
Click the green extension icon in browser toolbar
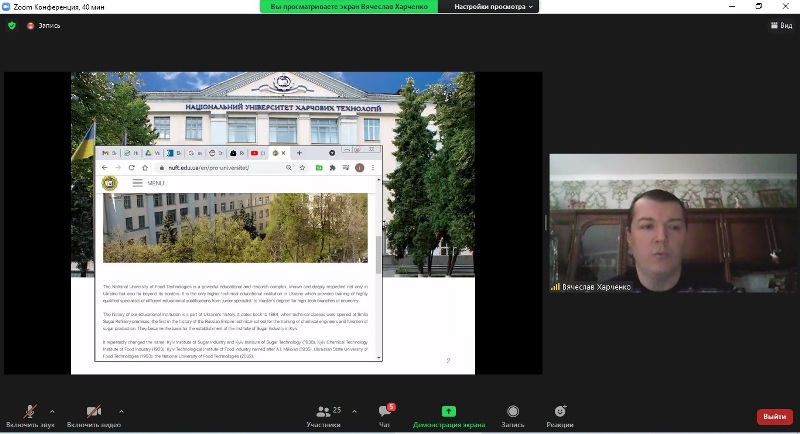click(319, 168)
